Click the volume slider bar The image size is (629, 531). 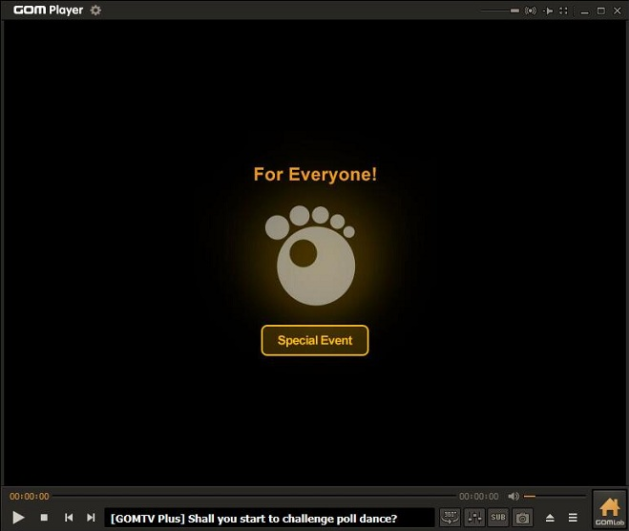[x=555, y=496]
